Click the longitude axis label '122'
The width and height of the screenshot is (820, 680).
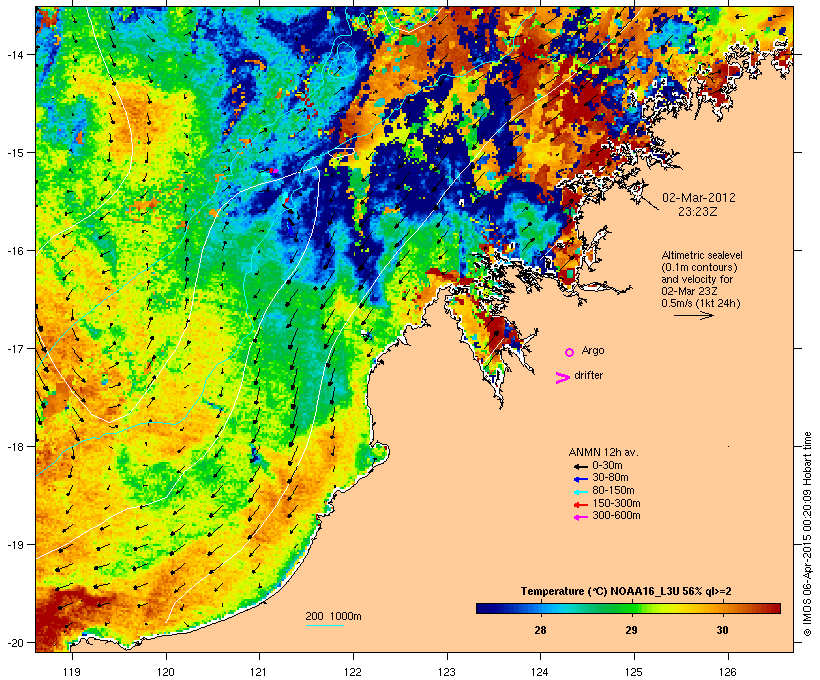tap(353, 672)
